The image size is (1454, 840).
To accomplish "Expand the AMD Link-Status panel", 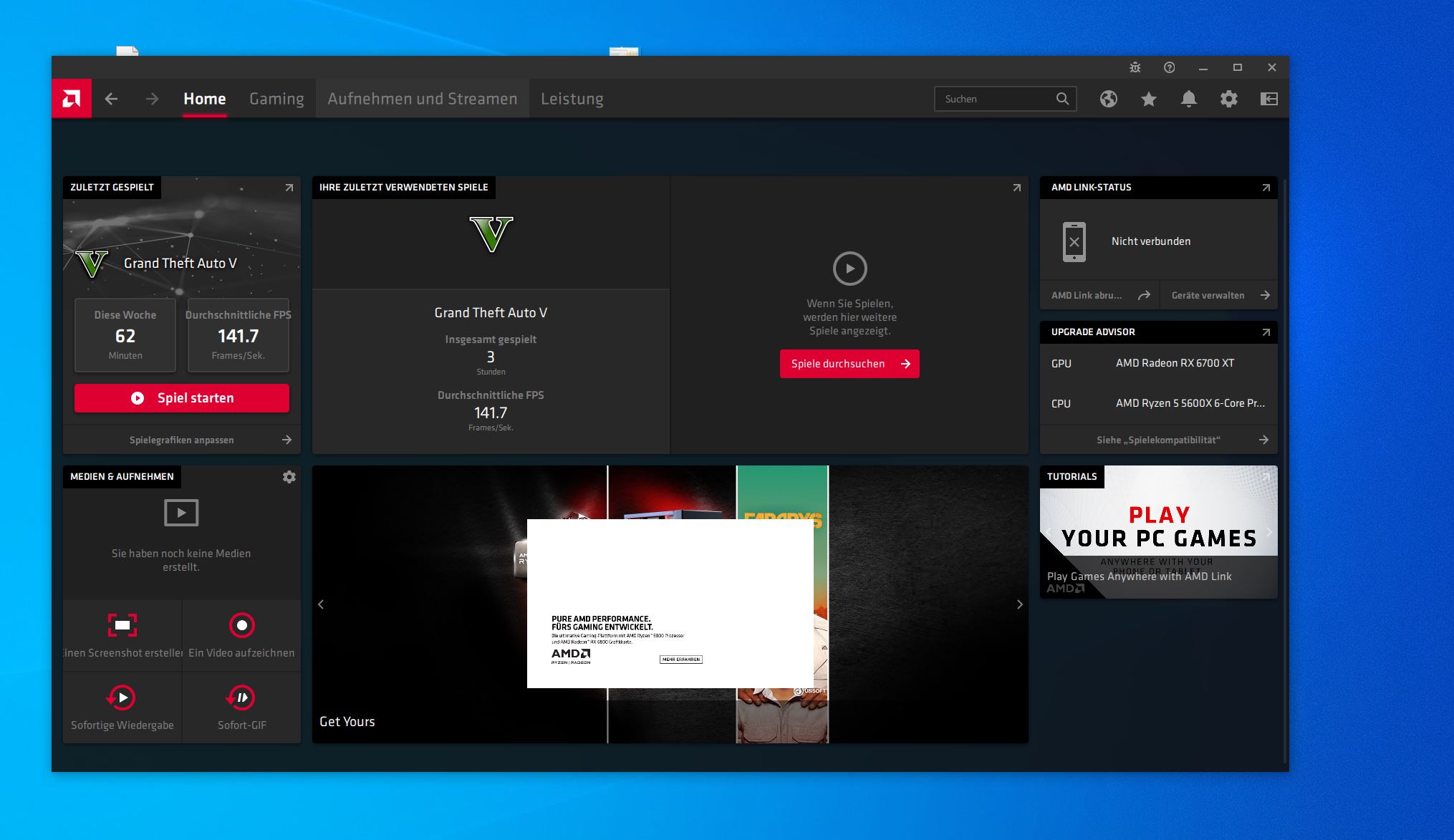I will (1266, 188).
